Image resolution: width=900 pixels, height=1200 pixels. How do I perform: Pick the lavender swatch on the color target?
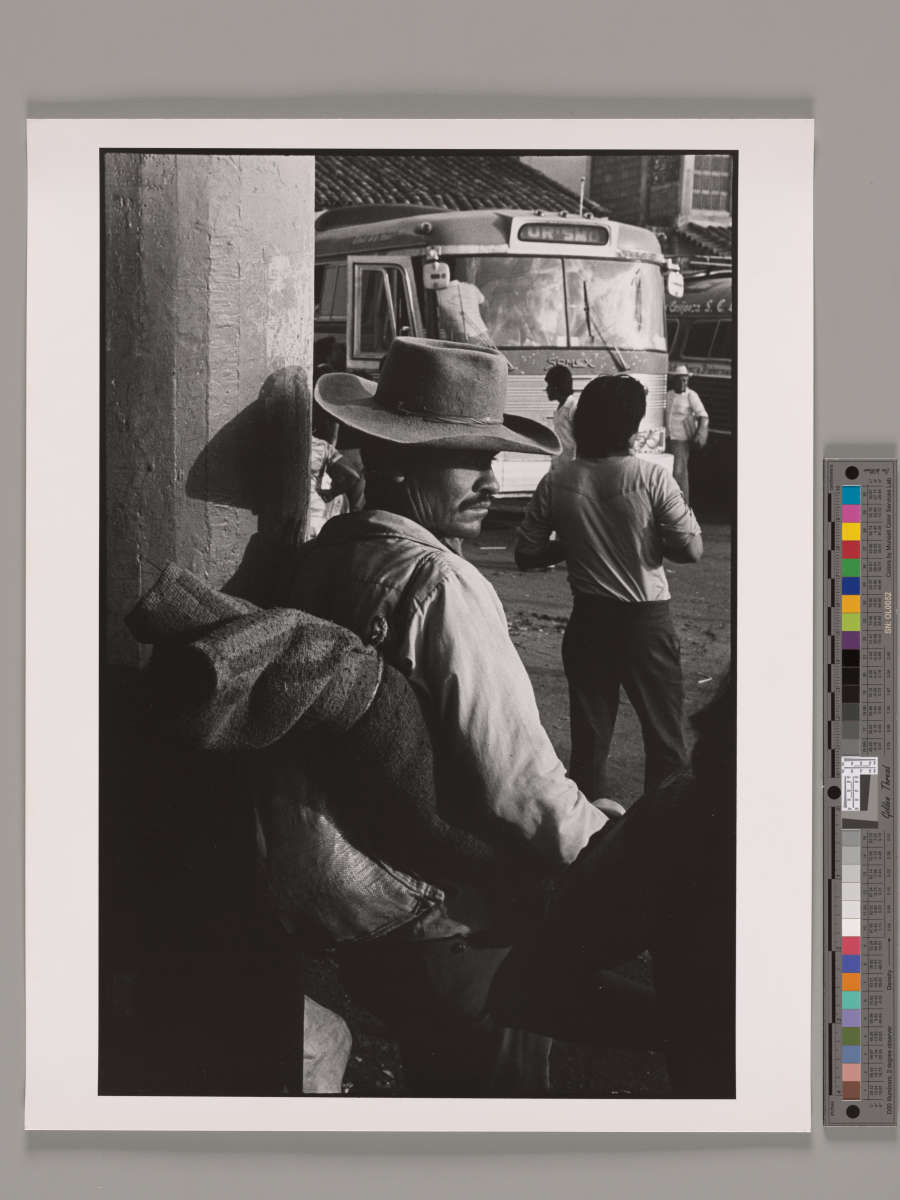point(850,1017)
